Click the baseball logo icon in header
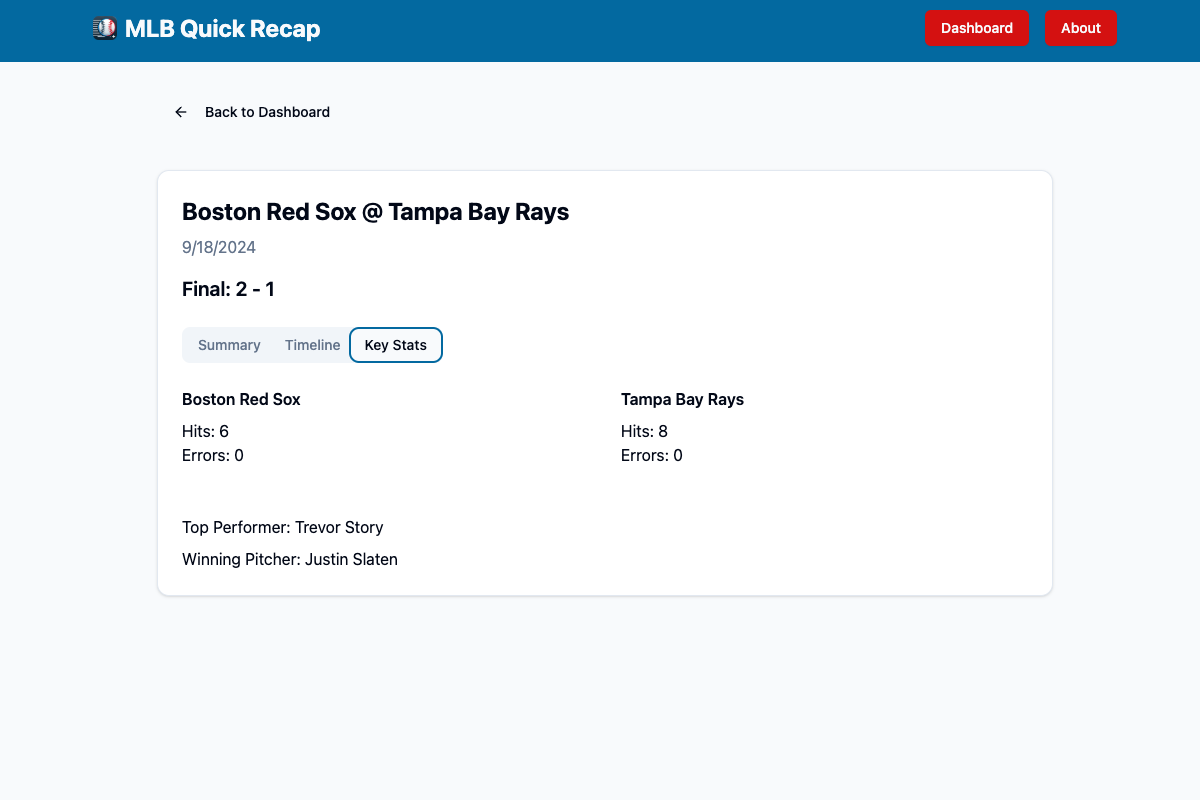Image resolution: width=1200 pixels, height=800 pixels. point(104,29)
